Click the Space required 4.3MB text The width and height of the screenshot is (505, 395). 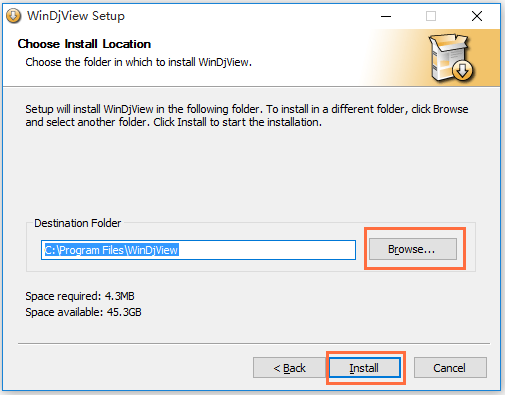point(80,296)
